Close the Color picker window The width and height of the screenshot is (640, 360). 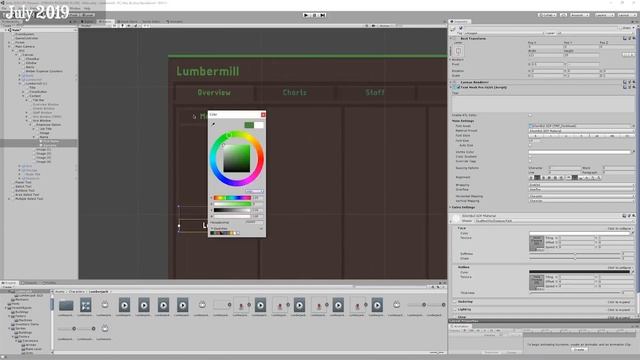263,115
